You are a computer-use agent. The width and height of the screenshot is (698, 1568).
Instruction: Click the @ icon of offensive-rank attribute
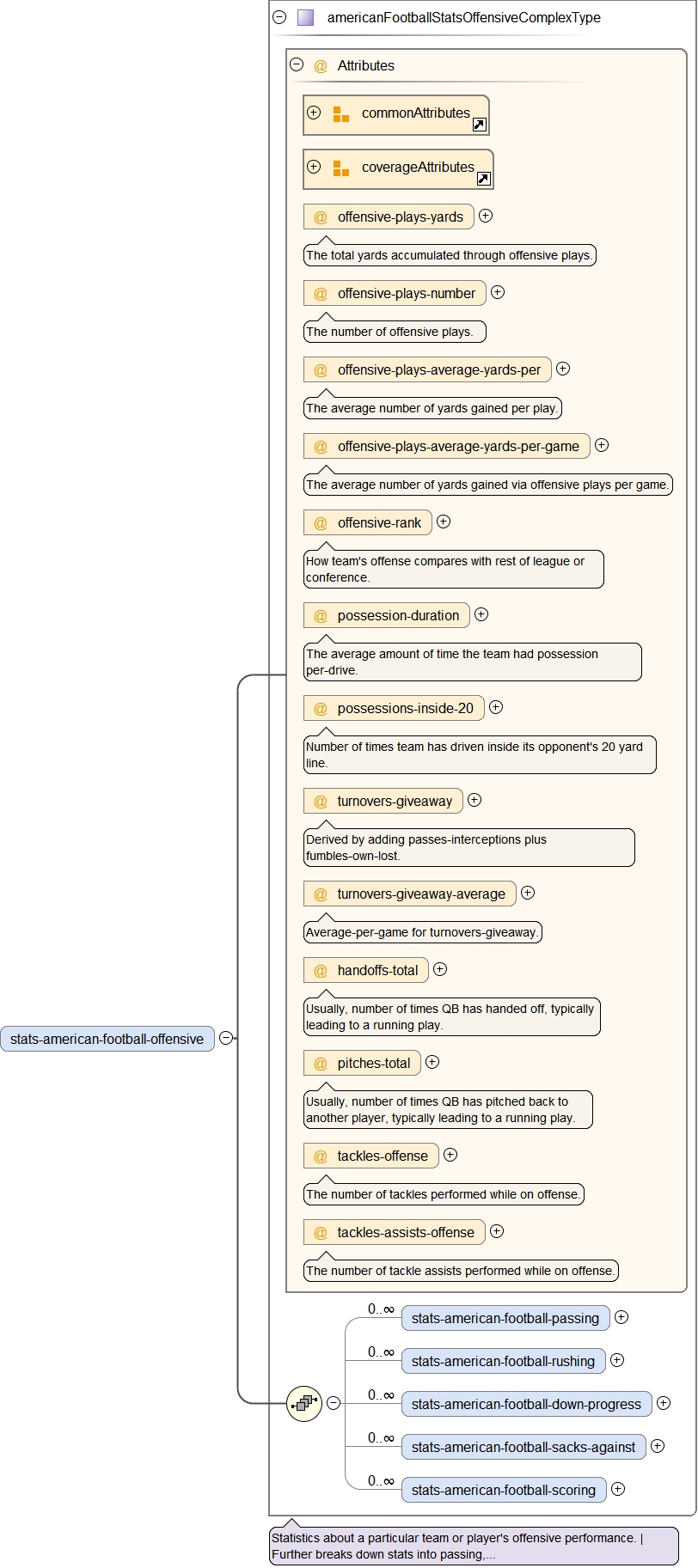[321, 523]
